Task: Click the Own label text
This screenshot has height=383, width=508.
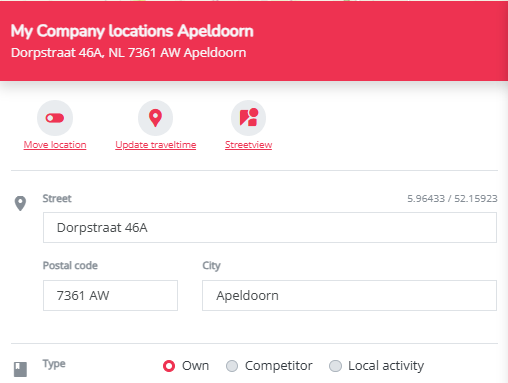Action: tap(195, 366)
